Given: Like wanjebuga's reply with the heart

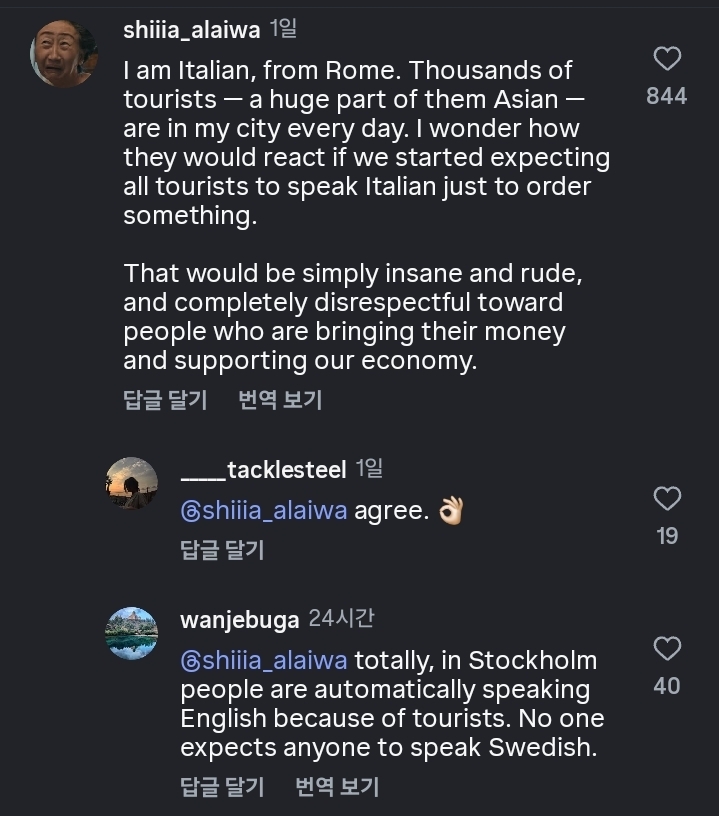Looking at the screenshot, I should click(667, 649).
